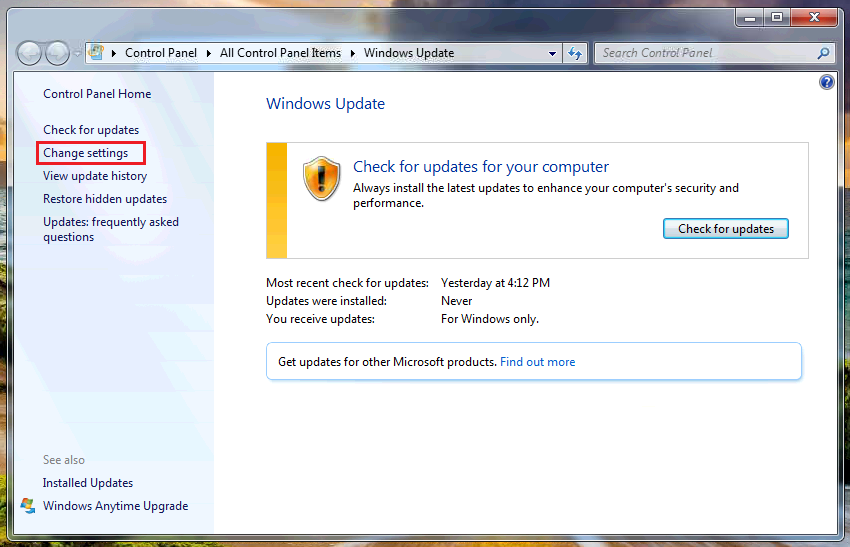Image resolution: width=850 pixels, height=547 pixels.
Task: Click the 'For Windows only.' value
Action: (x=490, y=319)
